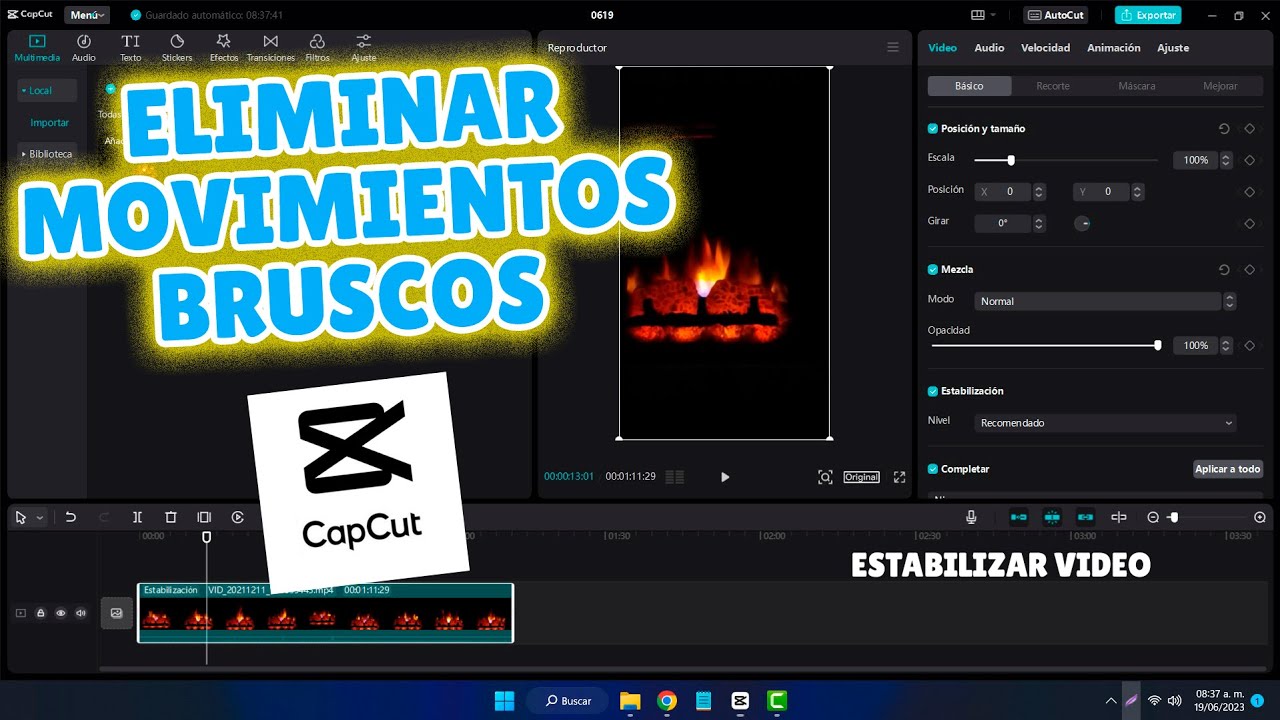This screenshot has width=1280, height=720.
Task: Open the Audio library in top toolbar
Action: point(84,47)
